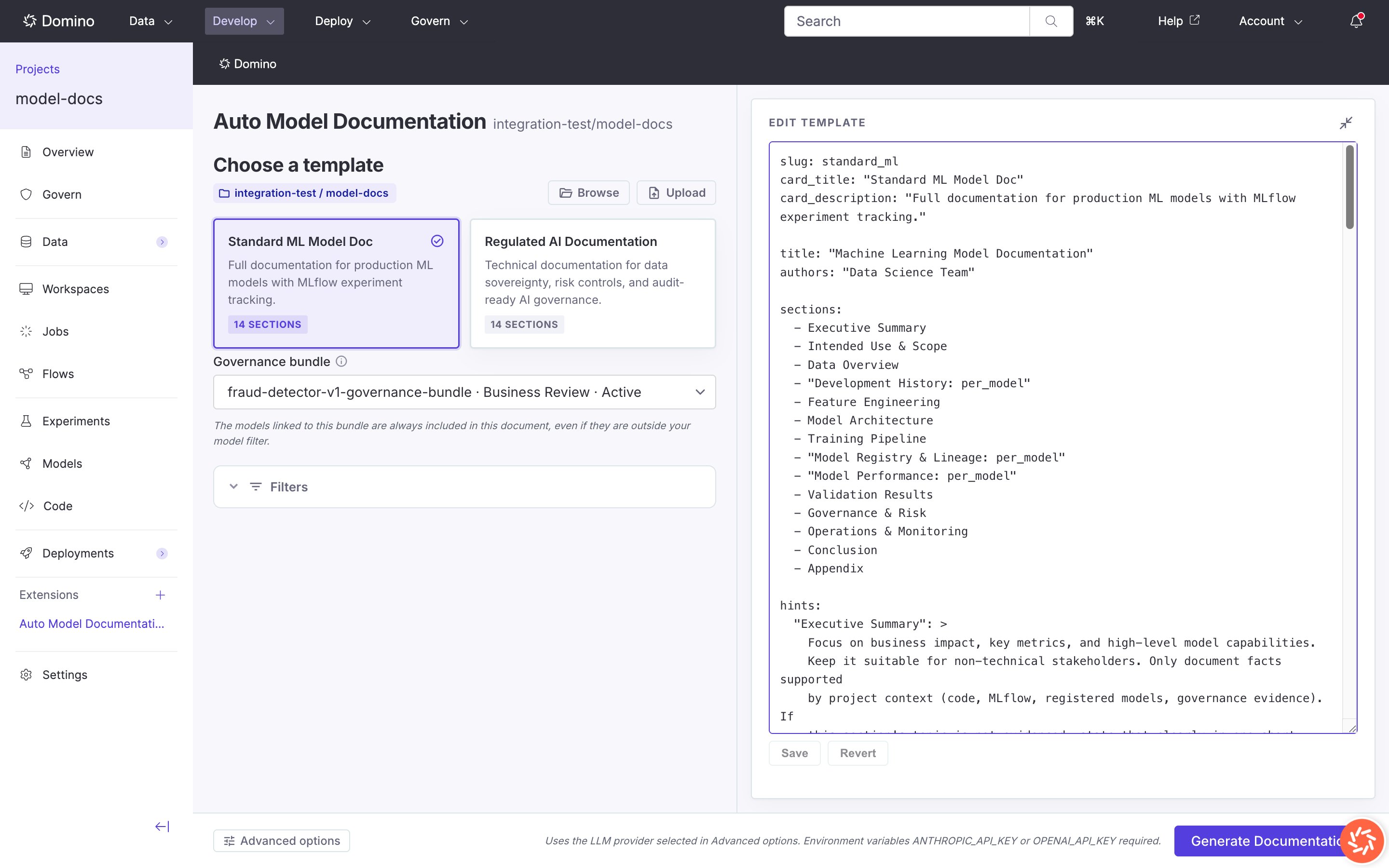Click the Overview document icon in sidebar
The image size is (1389, 868).
(x=26, y=152)
